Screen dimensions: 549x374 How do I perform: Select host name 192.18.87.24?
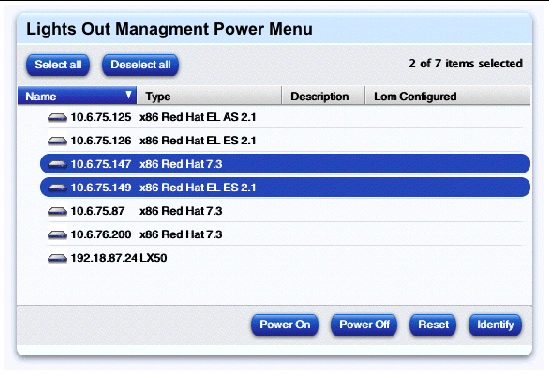104,258
